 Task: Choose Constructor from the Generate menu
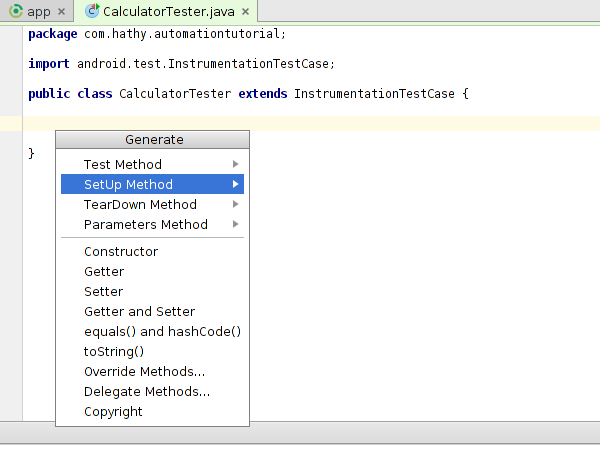121,251
